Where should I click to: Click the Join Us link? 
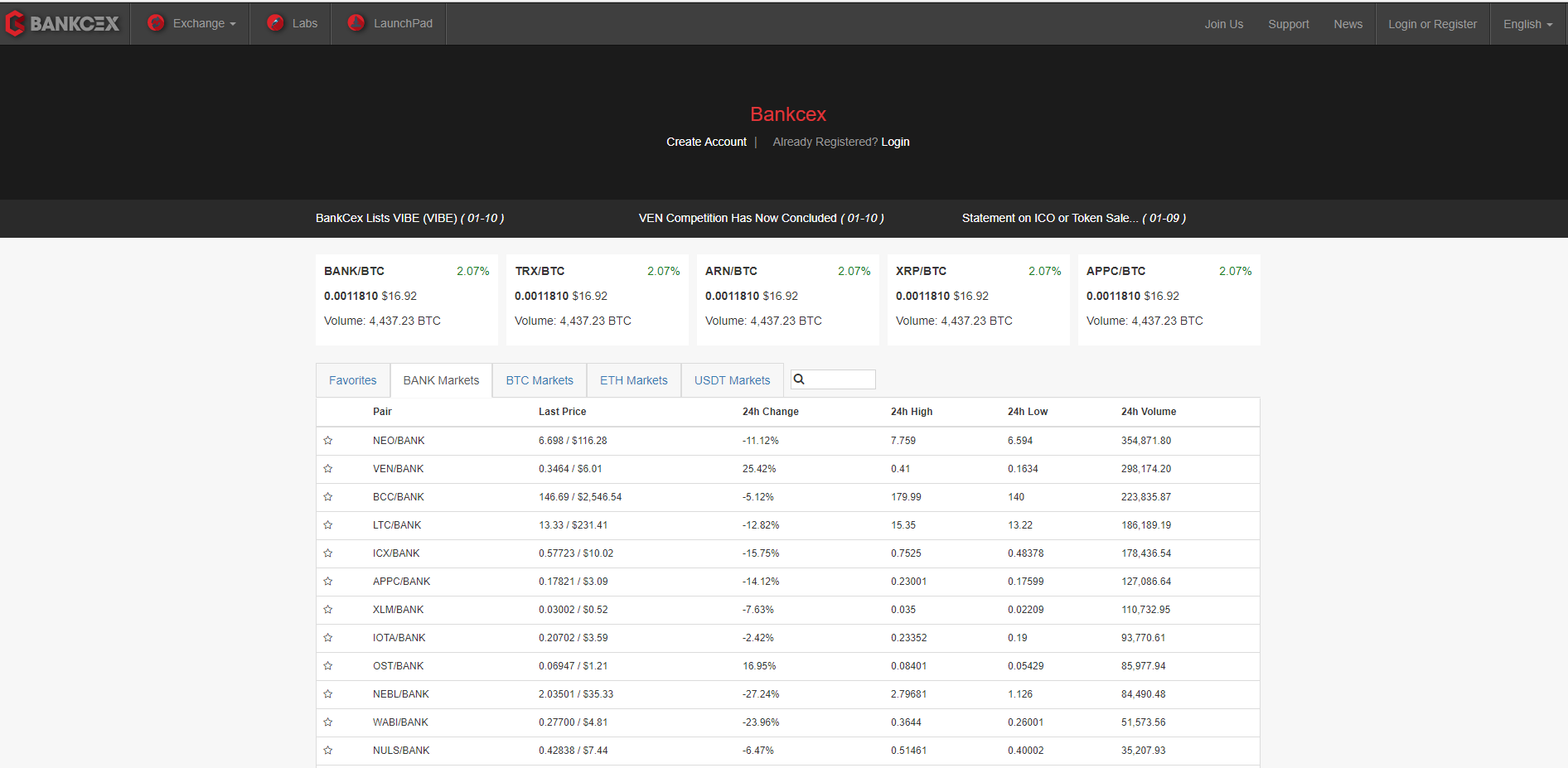pyautogui.click(x=1224, y=24)
